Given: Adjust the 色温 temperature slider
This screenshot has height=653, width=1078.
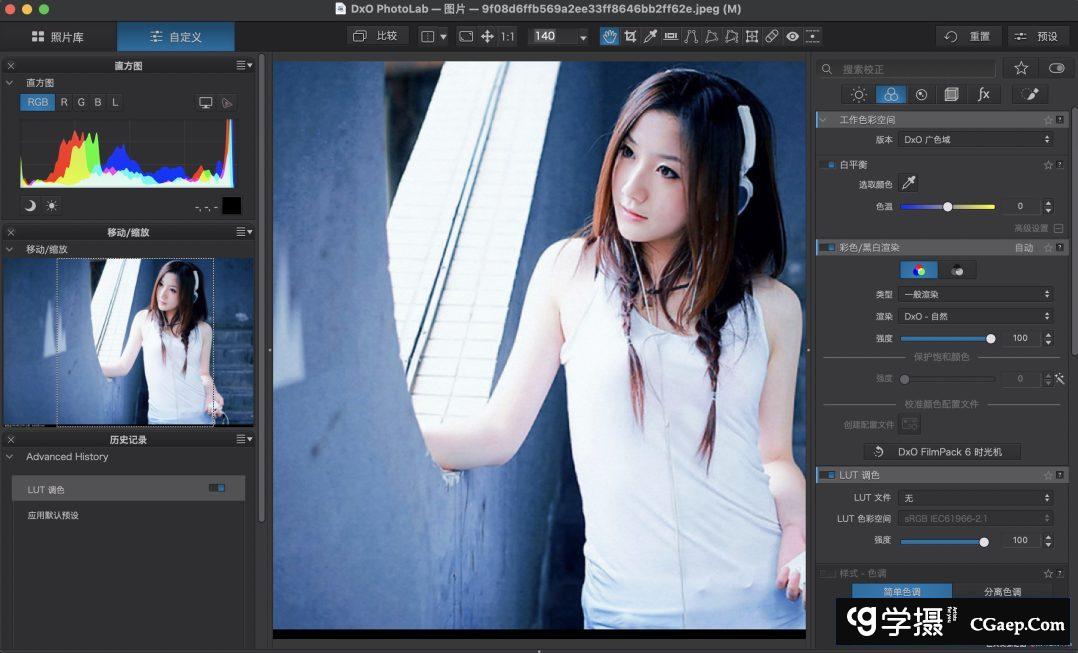Looking at the screenshot, I should tap(947, 207).
